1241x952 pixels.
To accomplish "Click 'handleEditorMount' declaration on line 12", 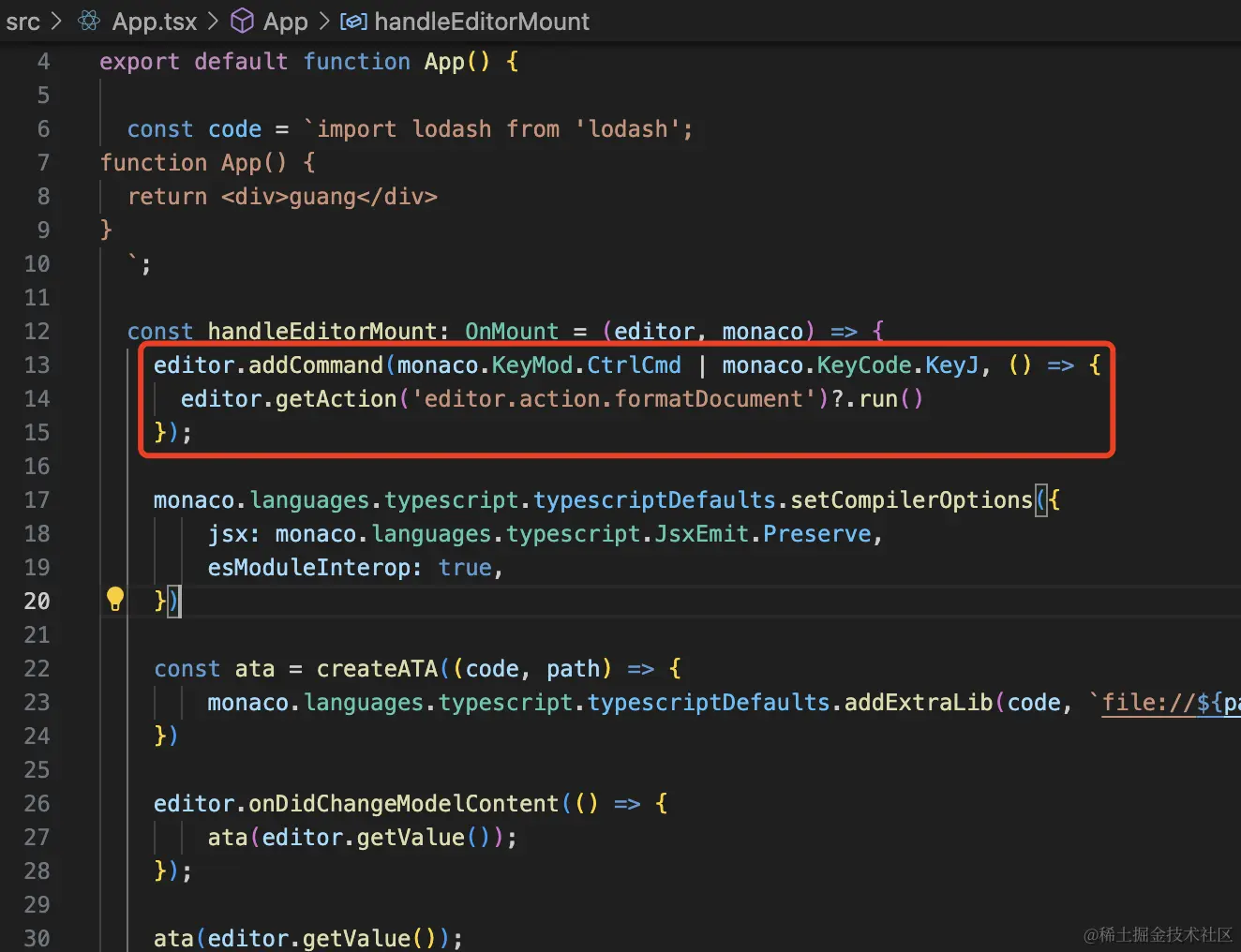I will tap(322, 332).
